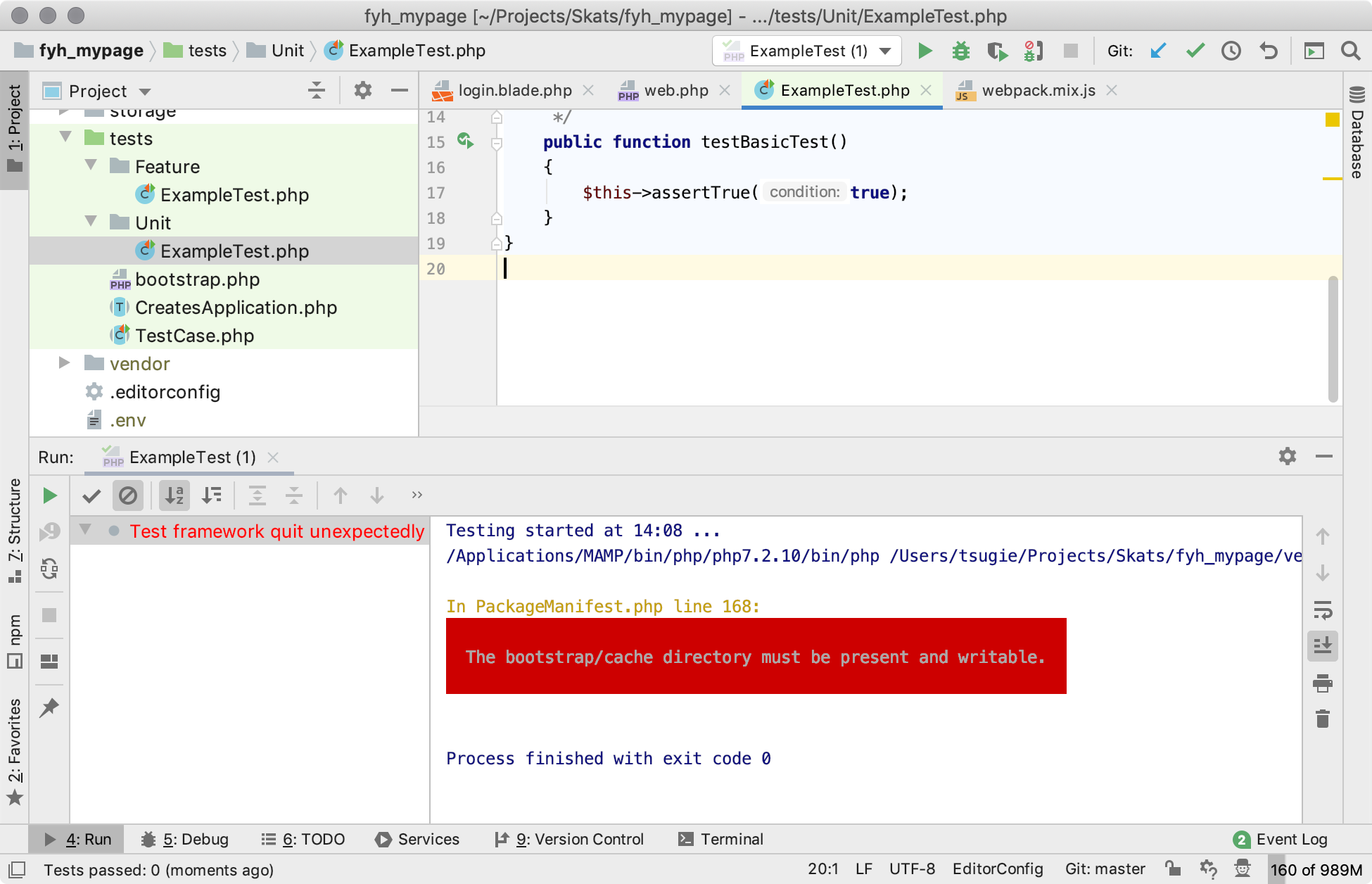Collapse all test results
Viewport: 1372px width, 884px height.
coord(294,495)
